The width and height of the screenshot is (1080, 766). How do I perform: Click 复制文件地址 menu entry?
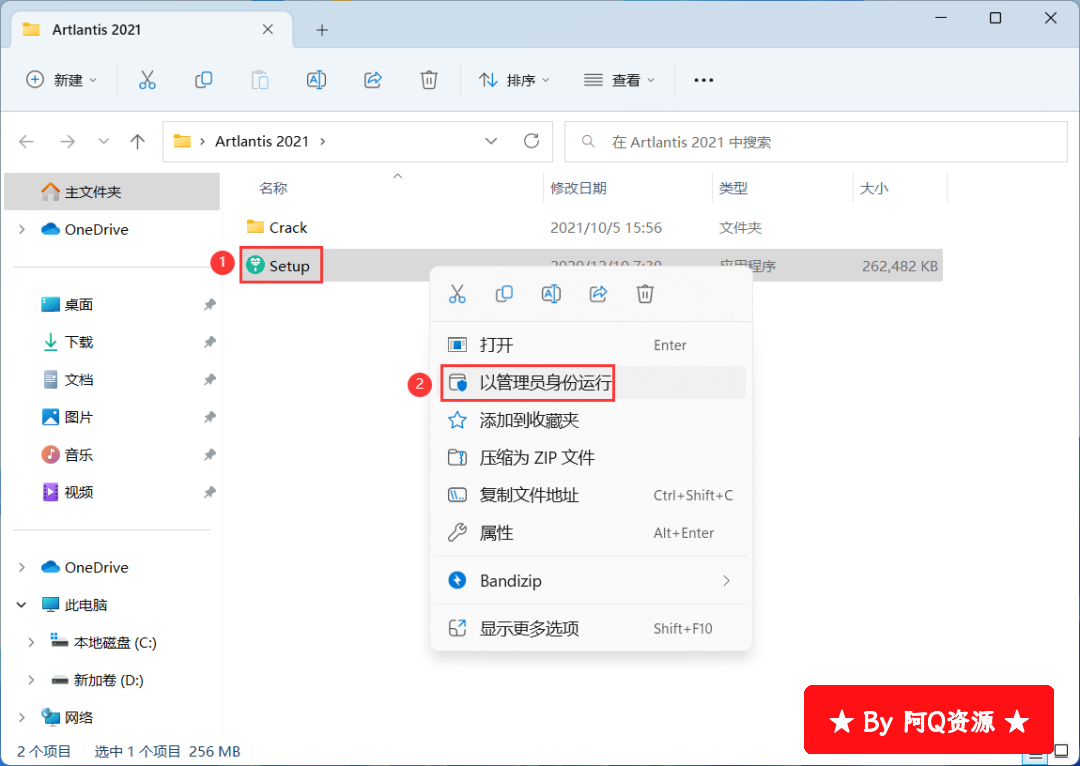(x=591, y=495)
